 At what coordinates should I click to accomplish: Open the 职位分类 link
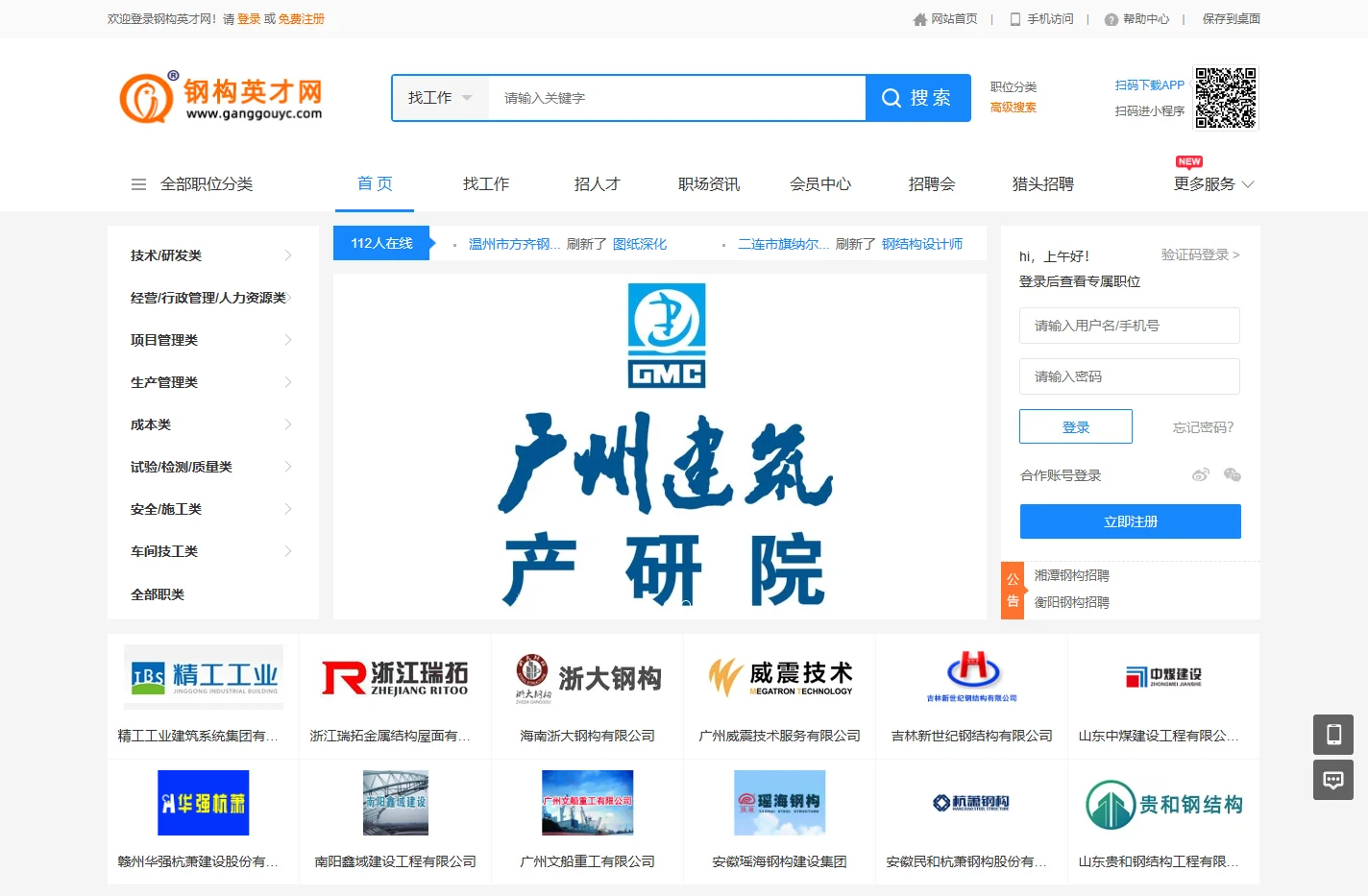[x=1014, y=86]
